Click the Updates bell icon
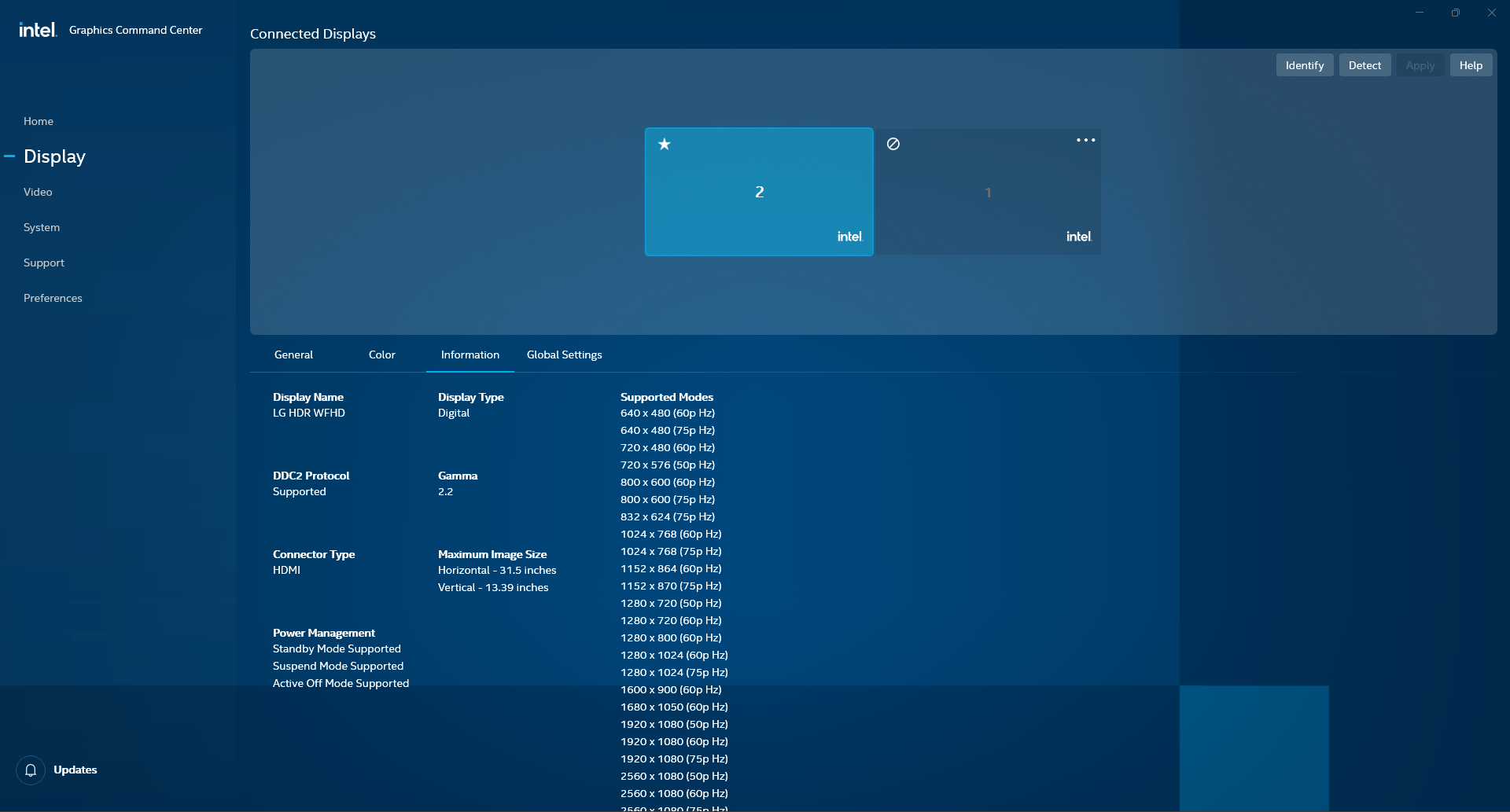This screenshot has width=1510, height=812. 31,770
